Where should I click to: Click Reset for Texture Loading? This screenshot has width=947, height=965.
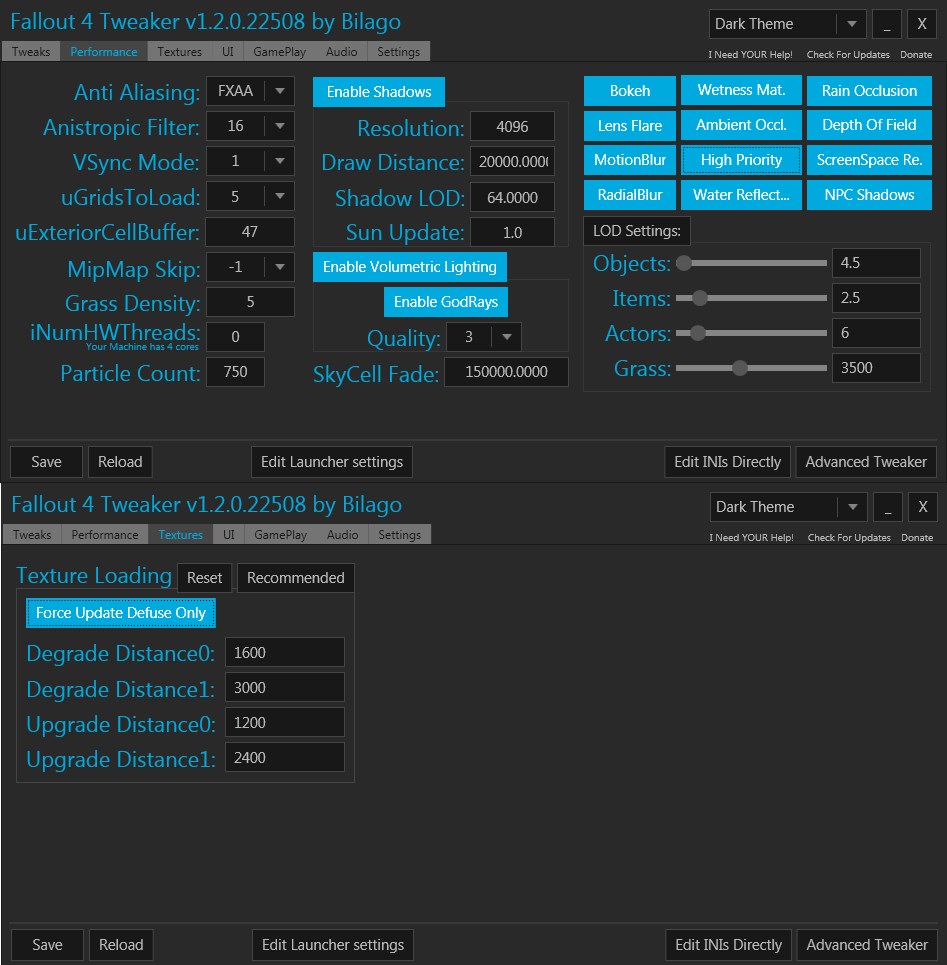pos(204,578)
